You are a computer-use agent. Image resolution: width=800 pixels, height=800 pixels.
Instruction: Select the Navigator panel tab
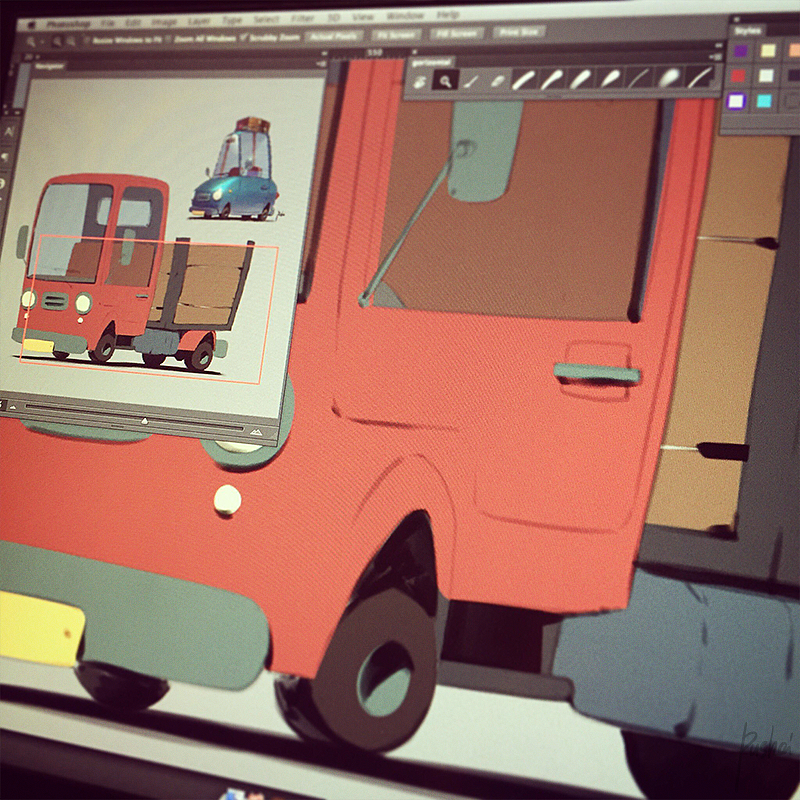(x=50, y=66)
